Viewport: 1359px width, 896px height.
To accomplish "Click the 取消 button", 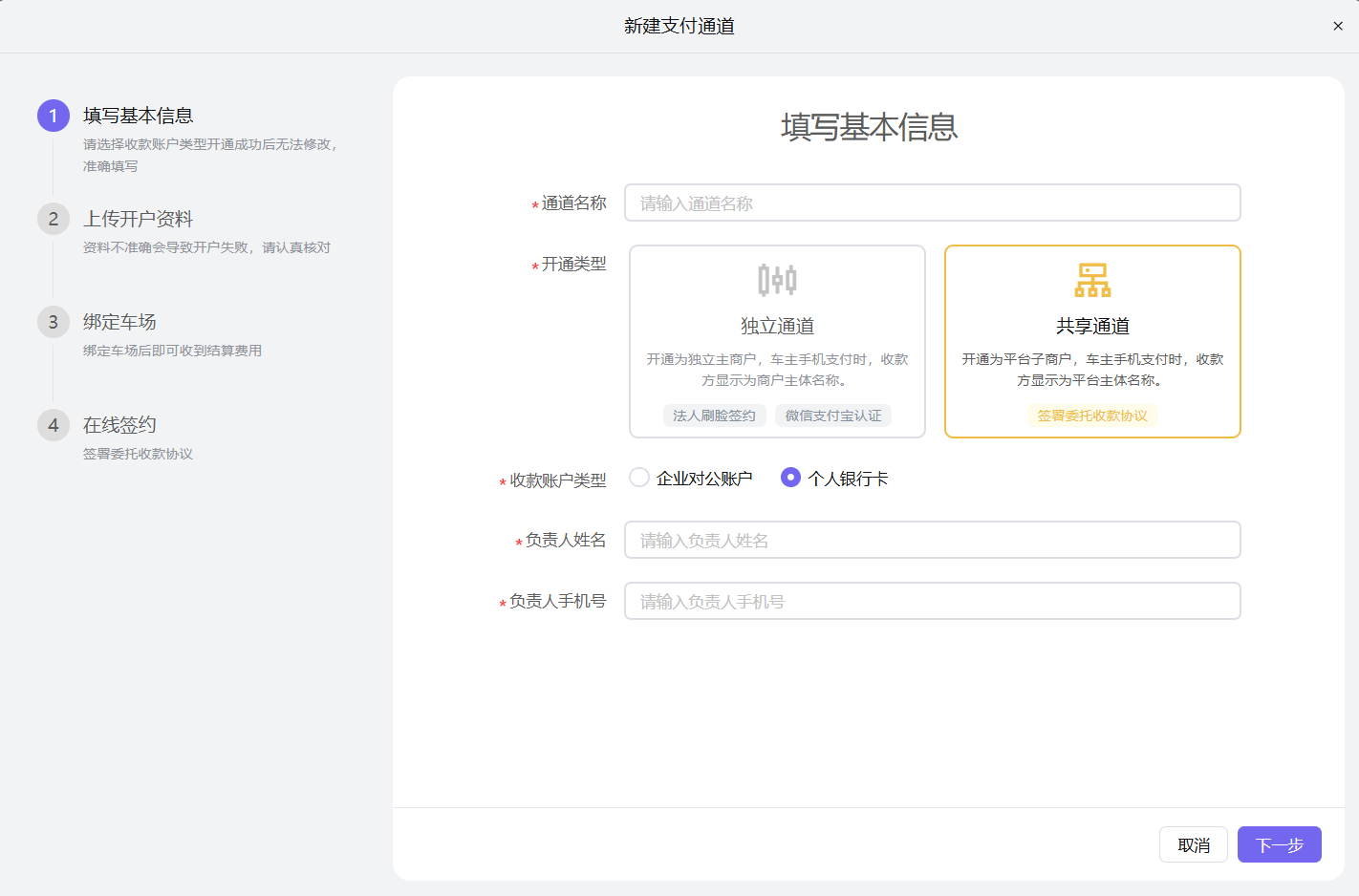I will 1193,844.
